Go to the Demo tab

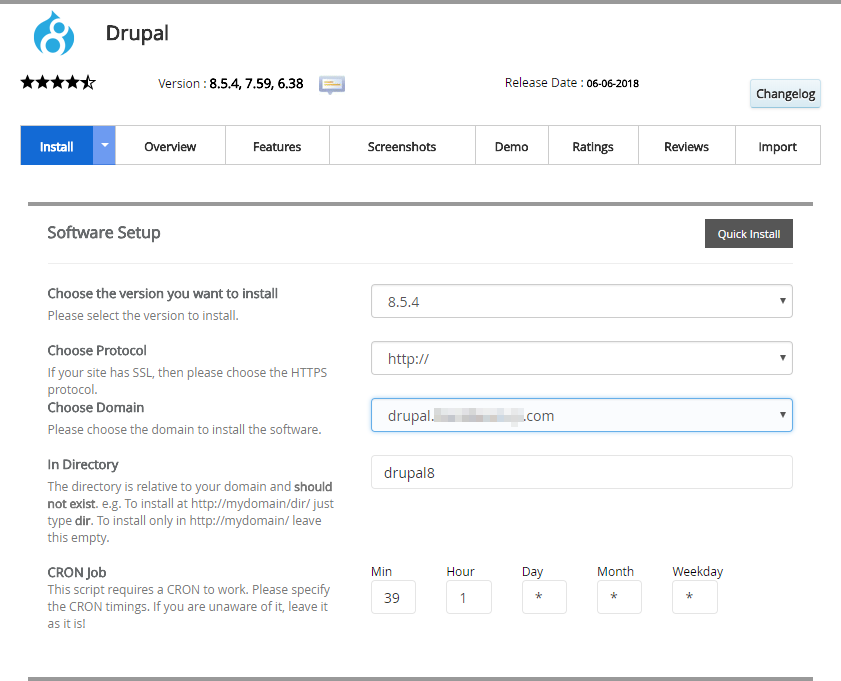[x=511, y=146]
